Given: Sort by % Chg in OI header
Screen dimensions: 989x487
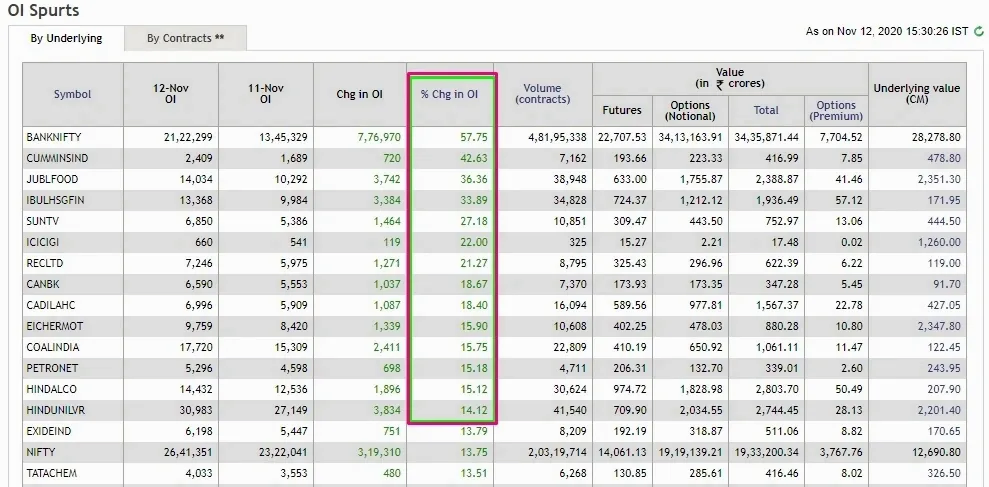Looking at the screenshot, I should 450,95.
